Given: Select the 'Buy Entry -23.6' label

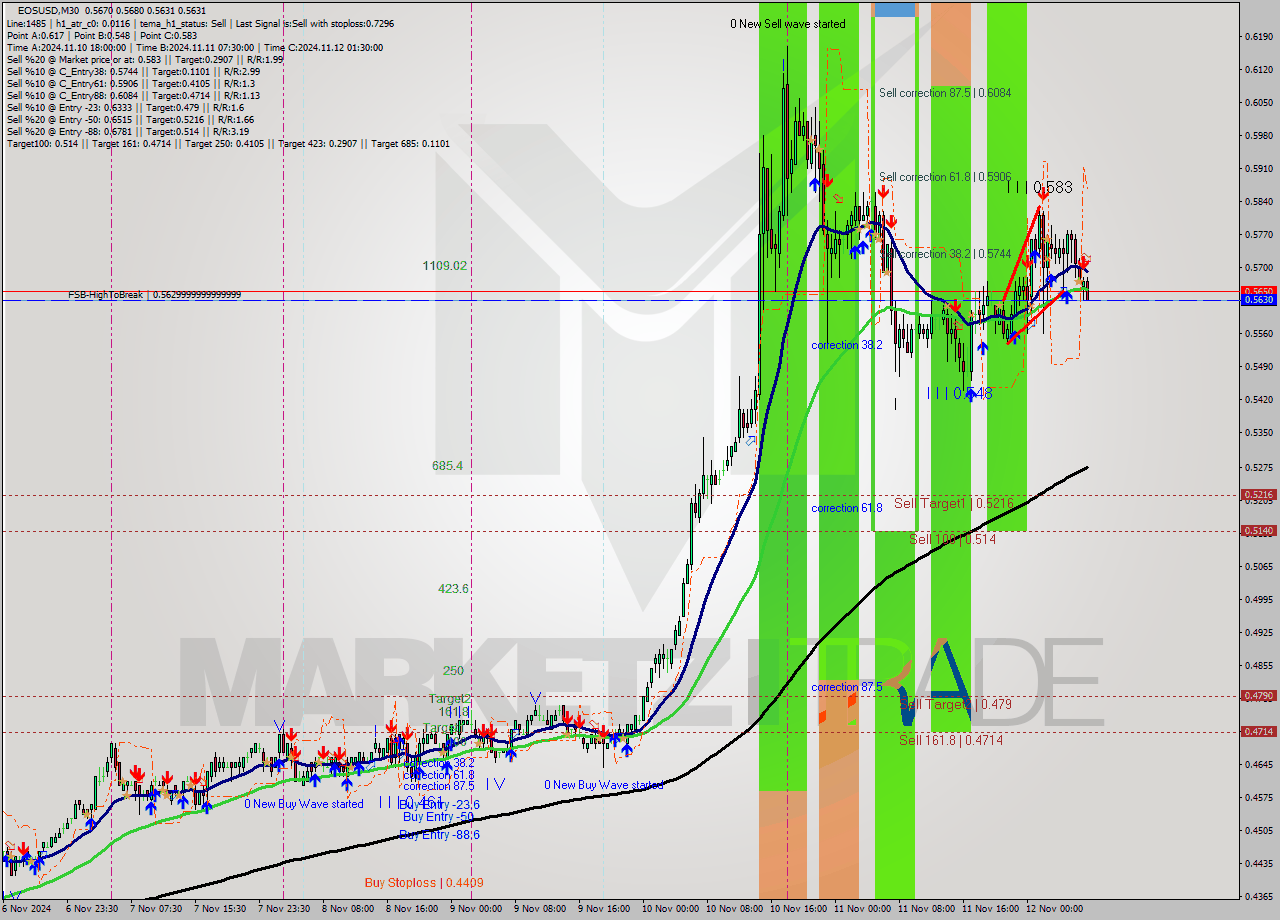Looking at the screenshot, I should point(439,804).
